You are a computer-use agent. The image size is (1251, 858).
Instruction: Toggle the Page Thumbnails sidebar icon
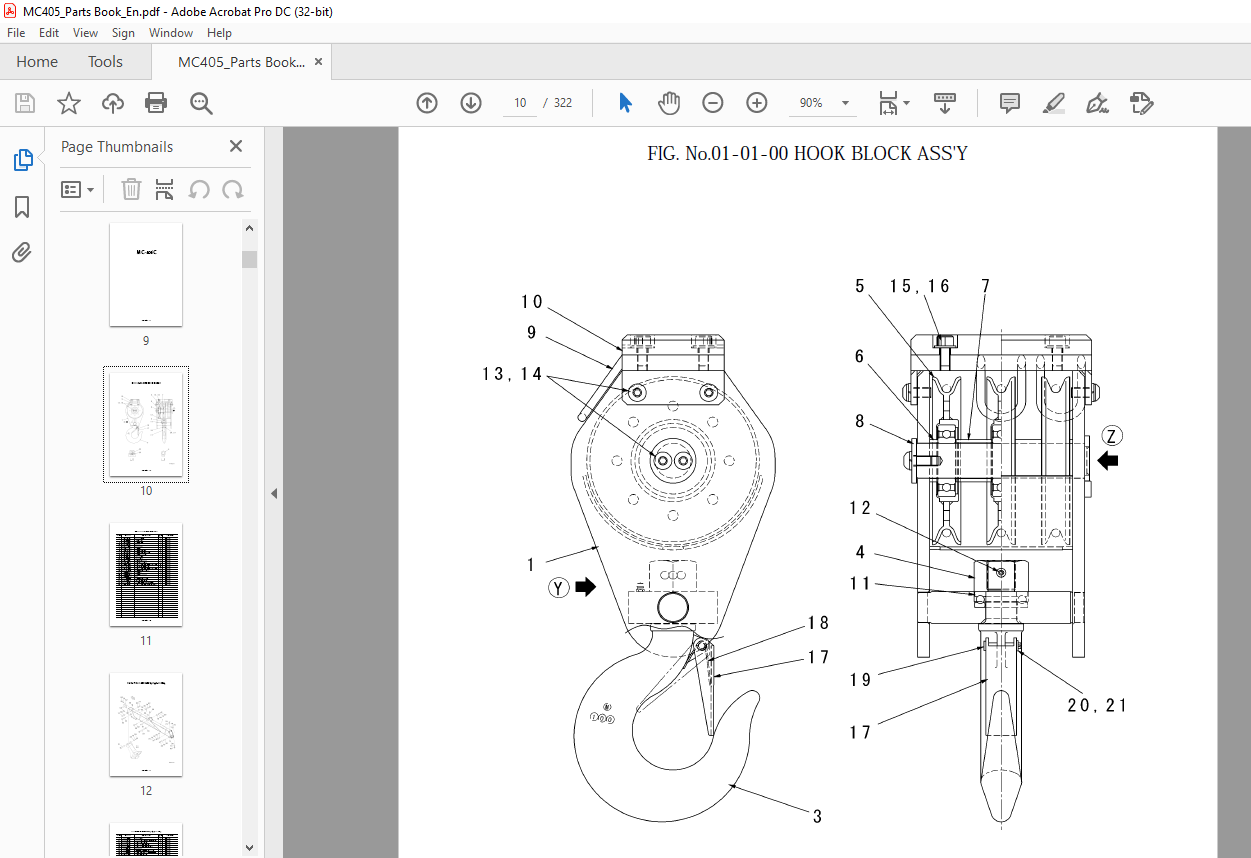pos(22,160)
